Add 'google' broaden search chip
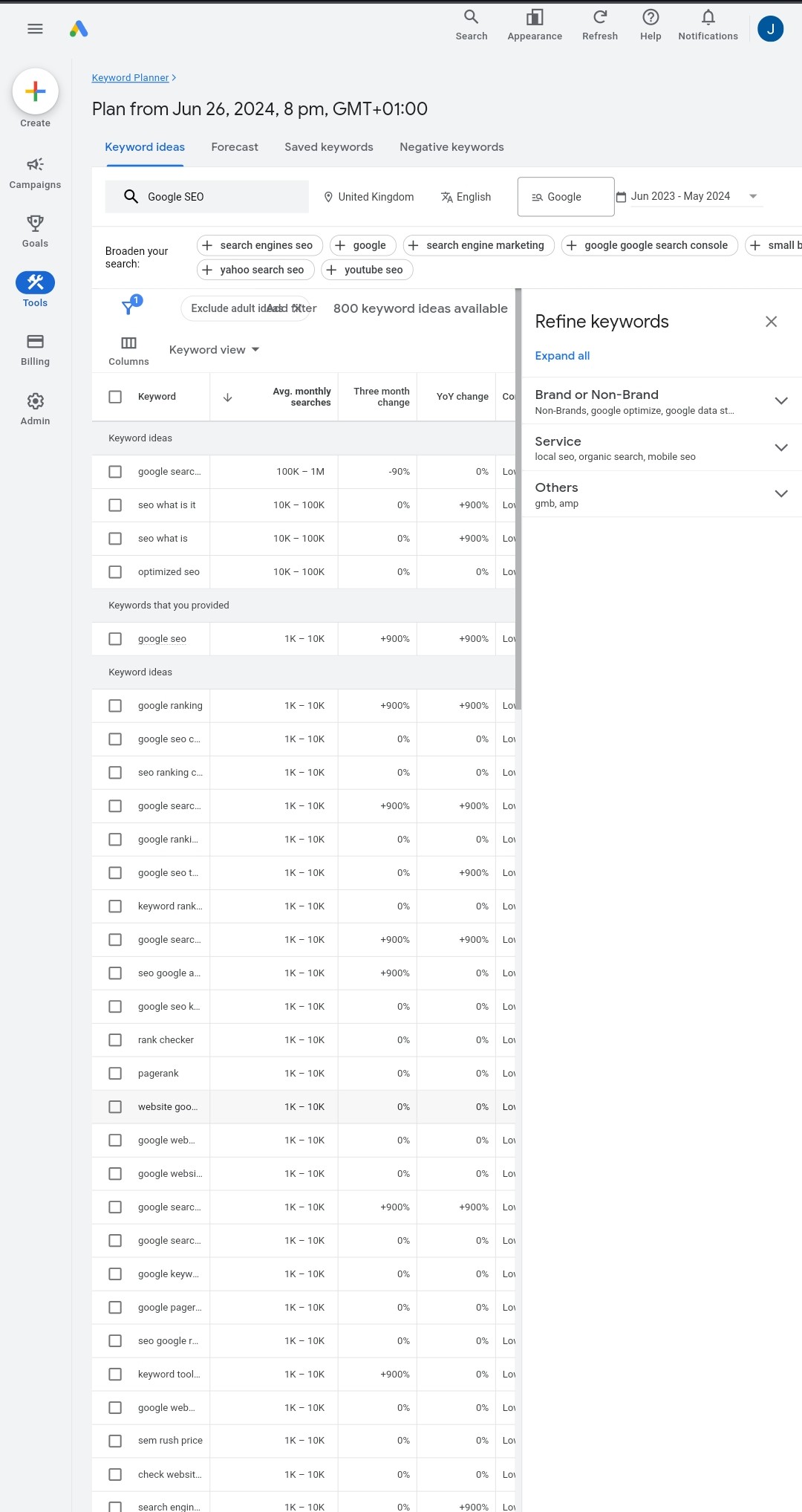 363,245
